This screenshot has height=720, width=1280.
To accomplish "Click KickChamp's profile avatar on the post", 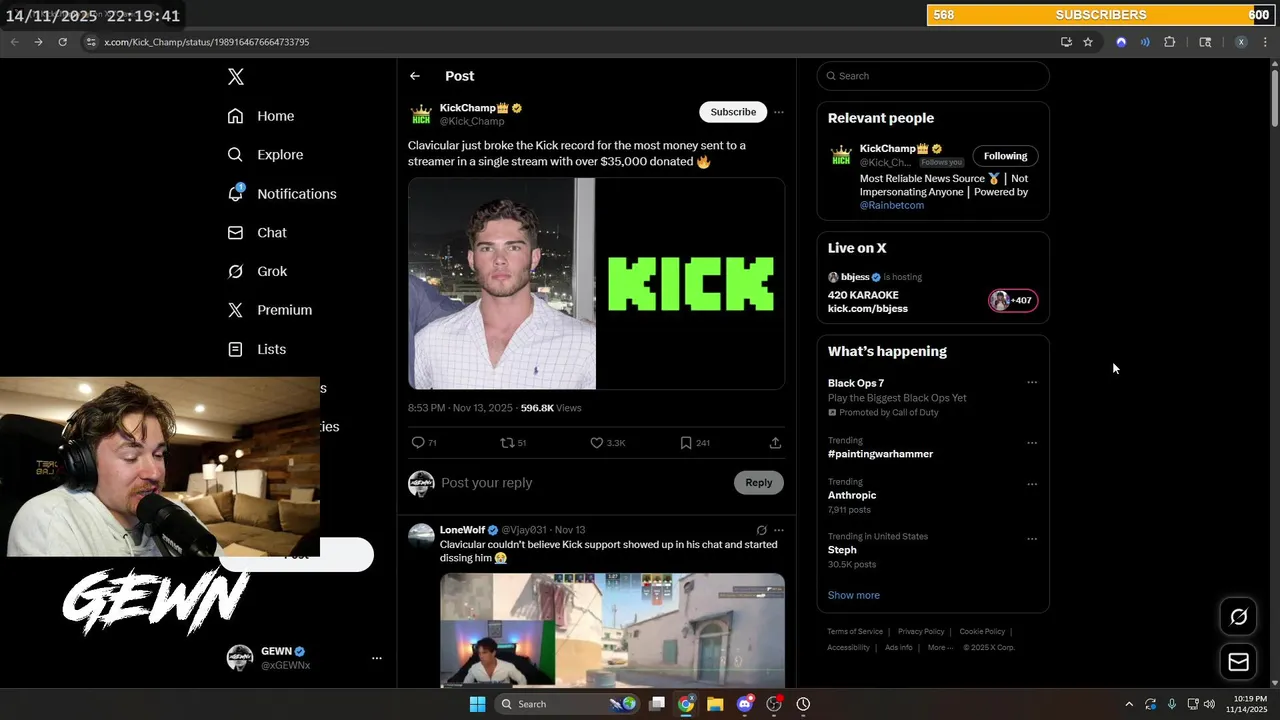I will tap(421, 114).
